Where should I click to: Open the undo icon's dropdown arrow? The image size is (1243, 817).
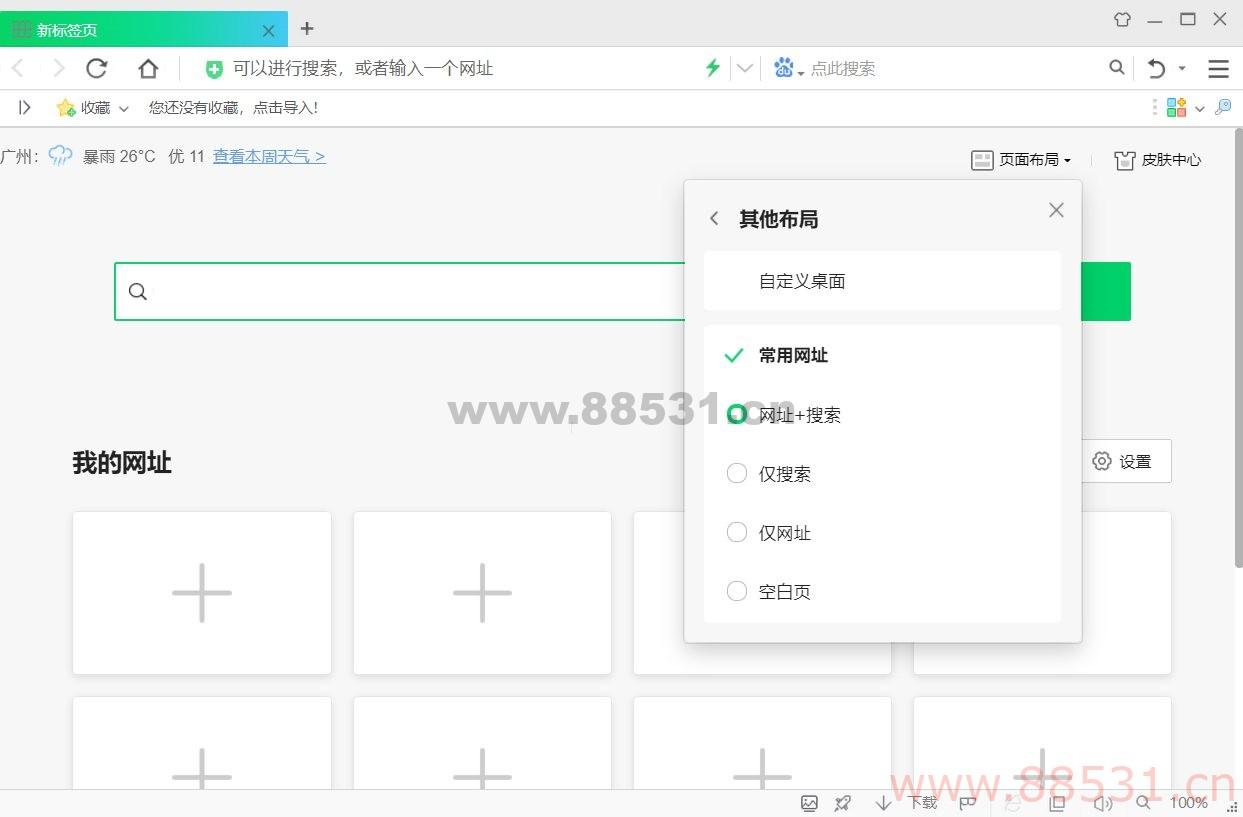tap(1182, 68)
